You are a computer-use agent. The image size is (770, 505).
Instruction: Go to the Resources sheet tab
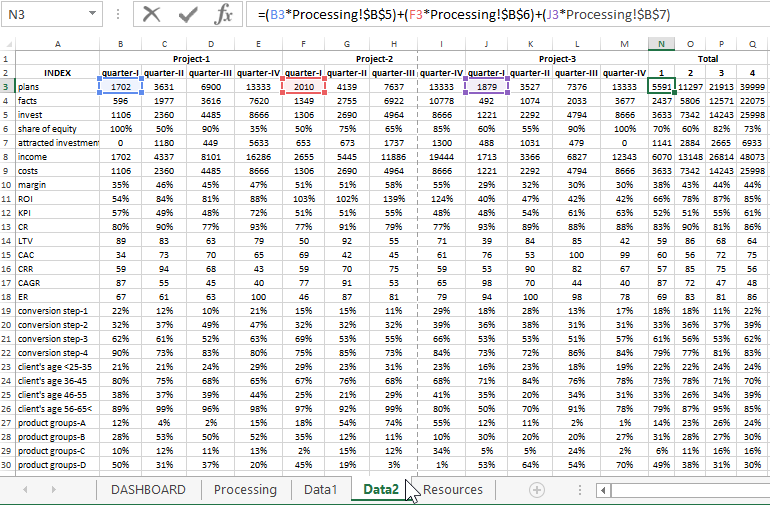click(x=453, y=490)
